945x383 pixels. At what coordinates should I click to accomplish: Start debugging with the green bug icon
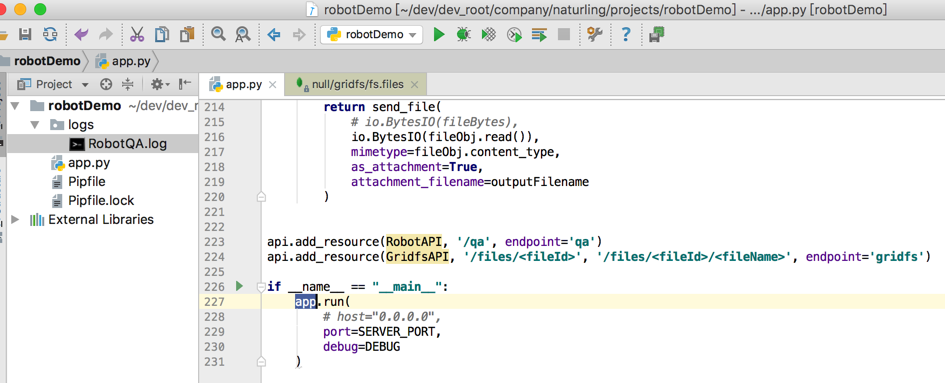point(463,34)
